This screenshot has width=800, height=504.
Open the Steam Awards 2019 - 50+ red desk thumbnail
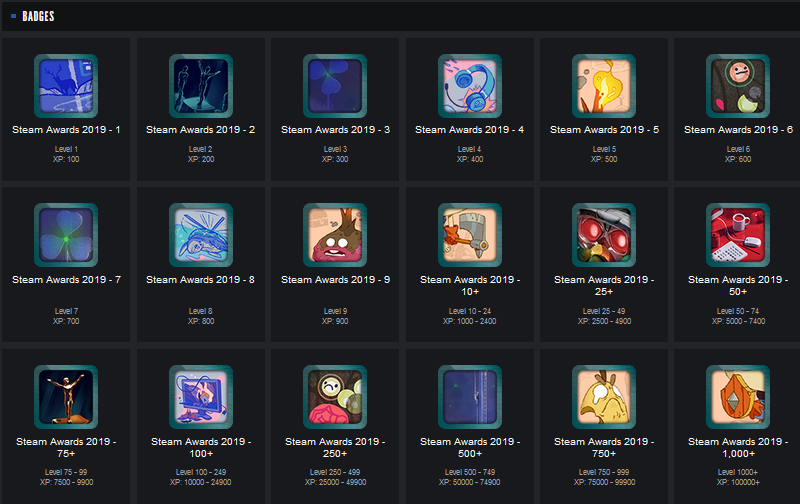point(738,235)
